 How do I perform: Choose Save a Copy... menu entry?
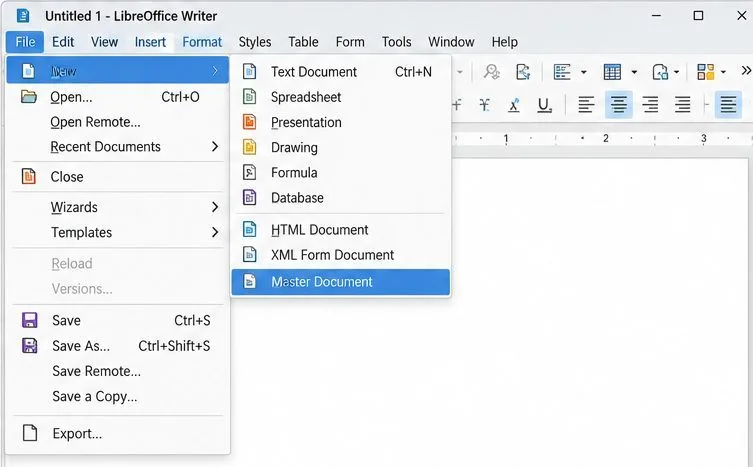tap(118, 396)
